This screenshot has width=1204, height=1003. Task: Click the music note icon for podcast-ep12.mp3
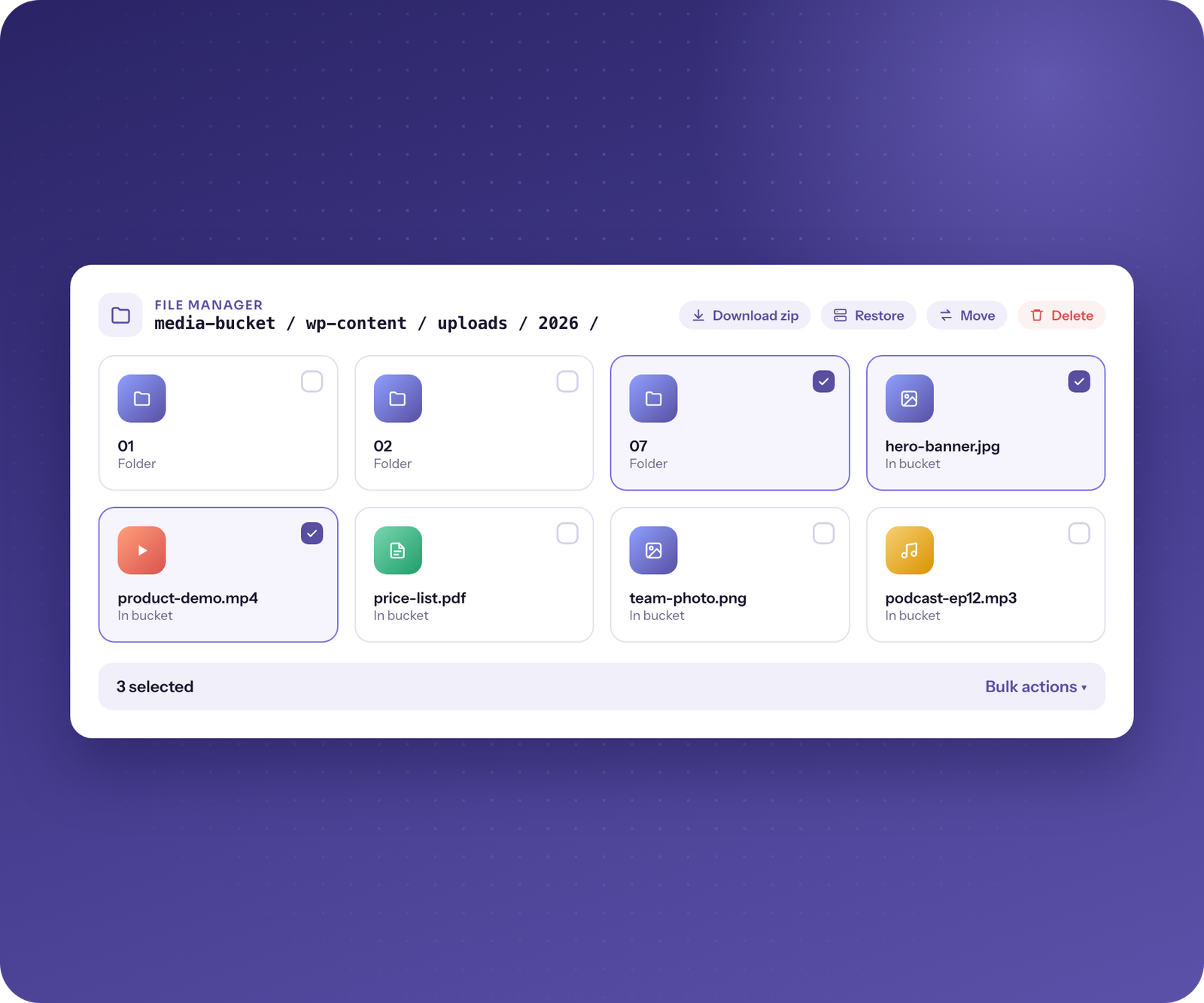(909, 550)
